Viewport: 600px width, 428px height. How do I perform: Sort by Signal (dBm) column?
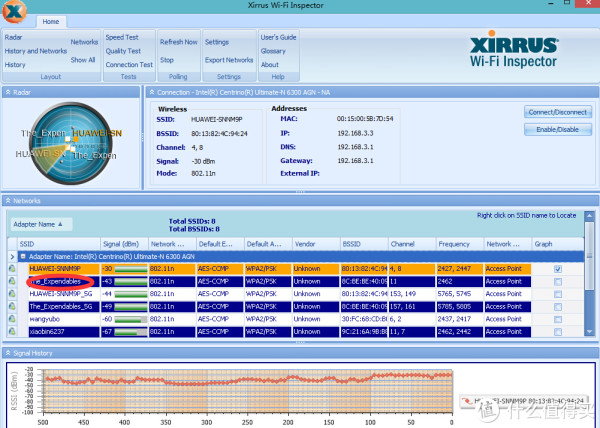click(124, 244)
